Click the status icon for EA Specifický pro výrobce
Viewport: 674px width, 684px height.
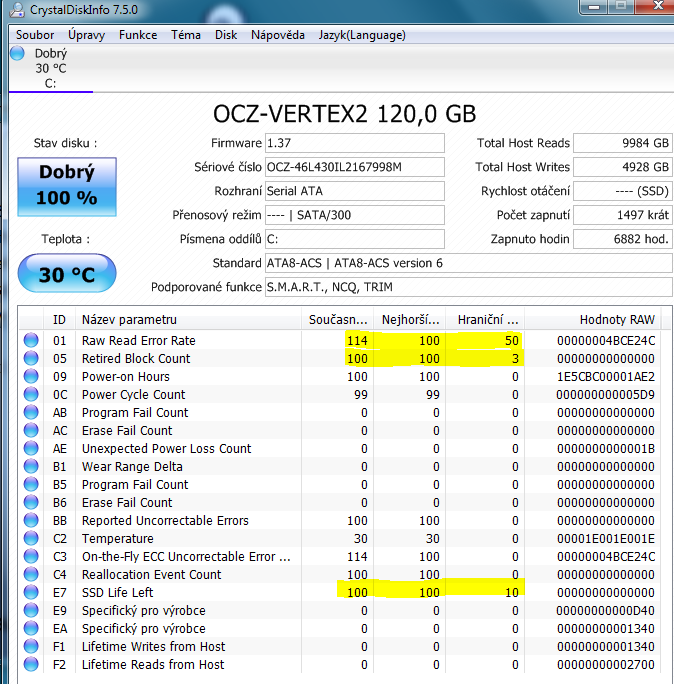click(31, 628)
